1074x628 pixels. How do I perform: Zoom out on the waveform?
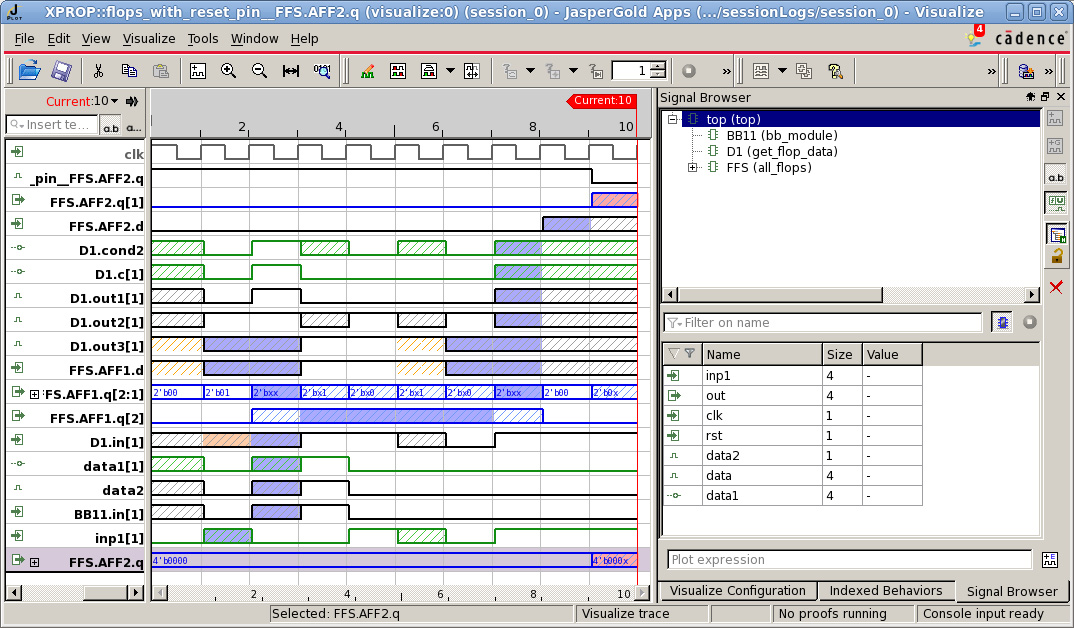click(259, 71)
